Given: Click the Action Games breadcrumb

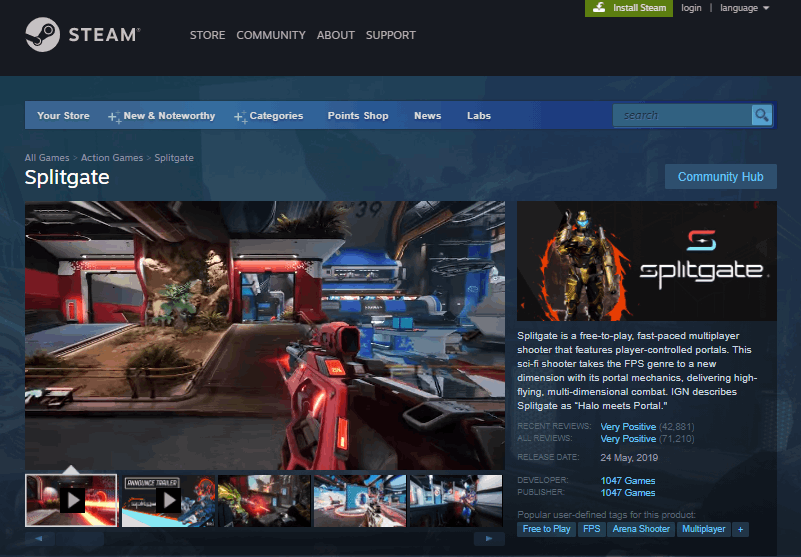Looking at the screenshot, I should pyautogui.click(x=112, y=158).
